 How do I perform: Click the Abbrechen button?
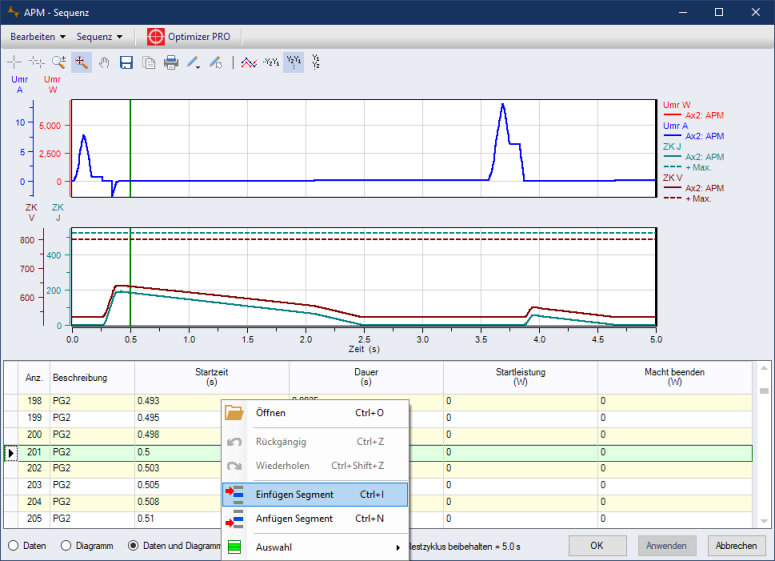click(x=734, y=546)
